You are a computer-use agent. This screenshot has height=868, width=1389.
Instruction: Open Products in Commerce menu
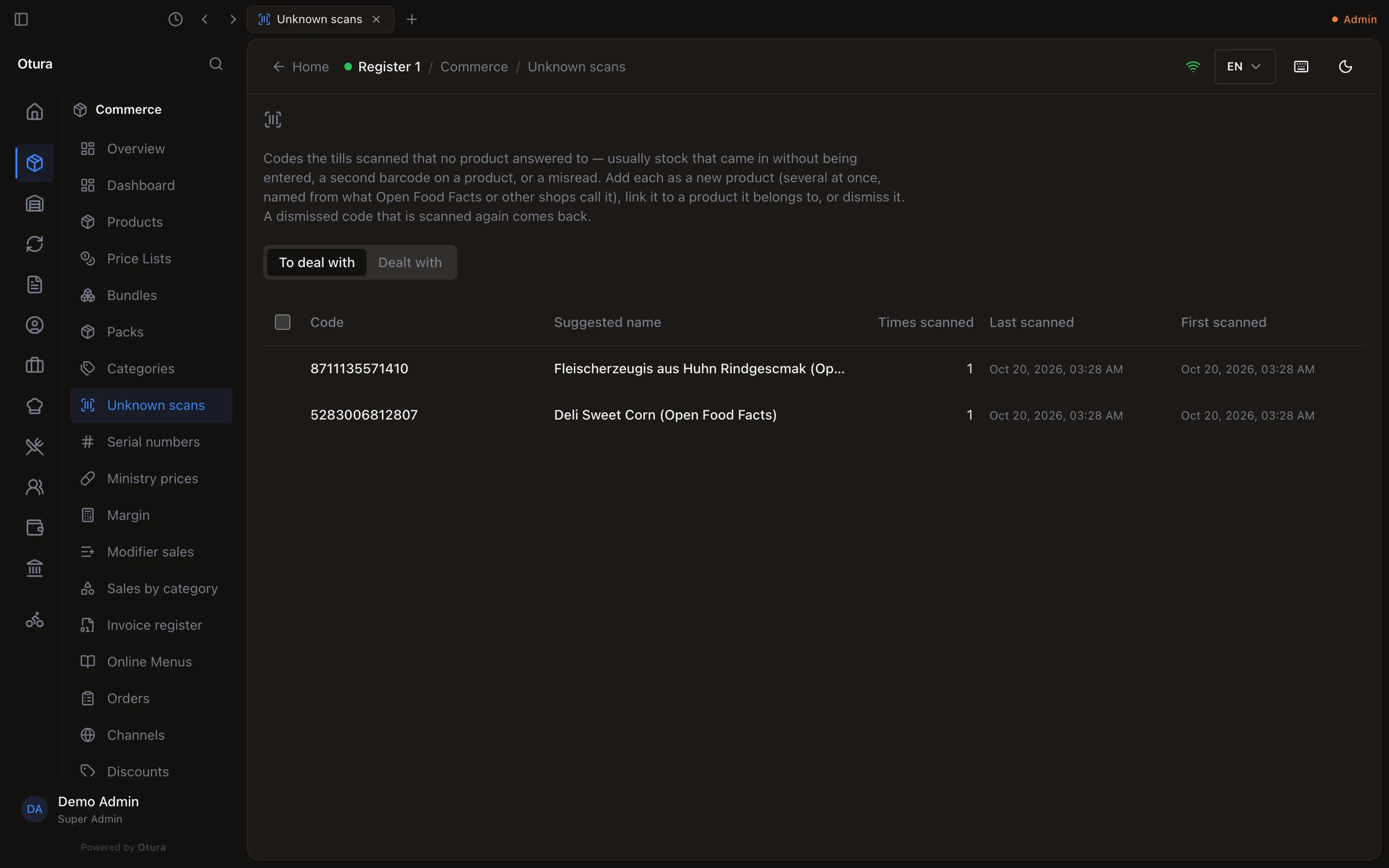pos(151,222)
